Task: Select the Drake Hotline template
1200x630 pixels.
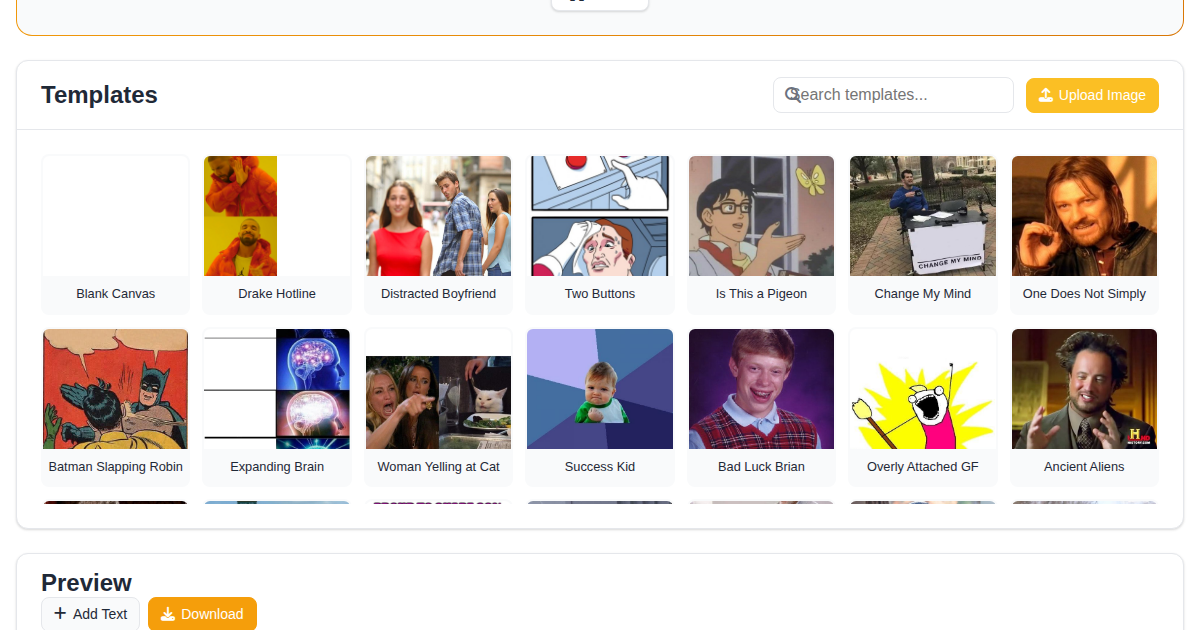Action: tap(277, 233)
